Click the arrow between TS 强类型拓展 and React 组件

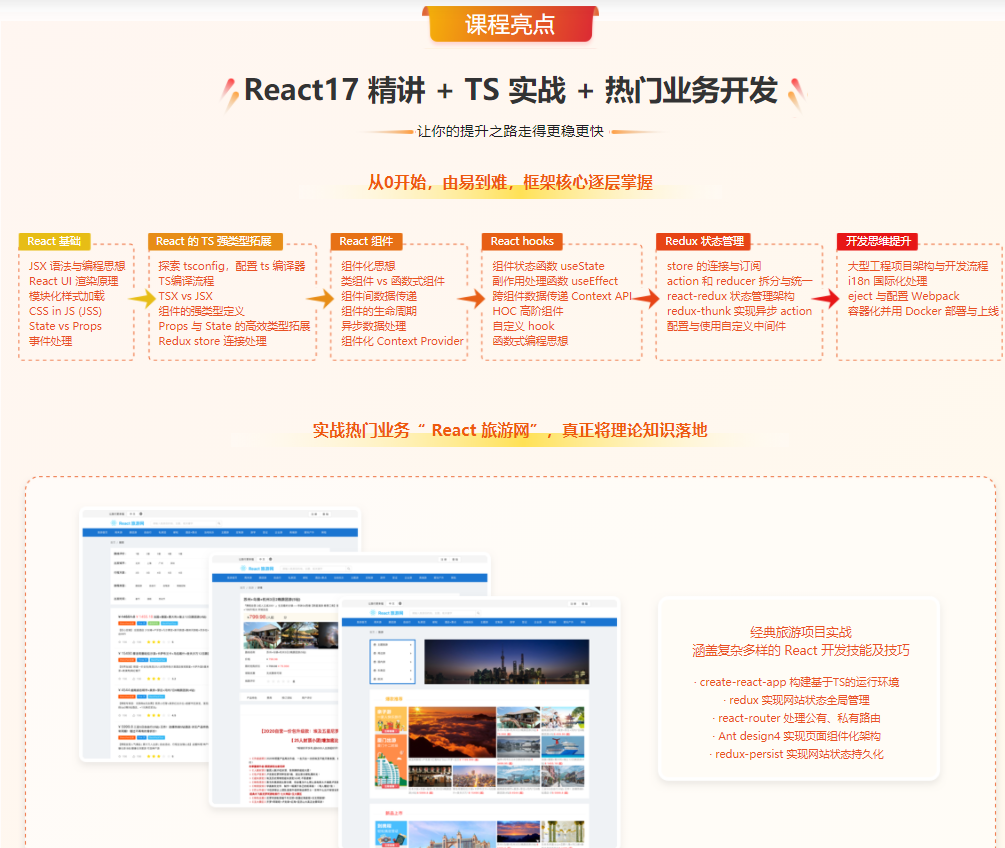320,298
